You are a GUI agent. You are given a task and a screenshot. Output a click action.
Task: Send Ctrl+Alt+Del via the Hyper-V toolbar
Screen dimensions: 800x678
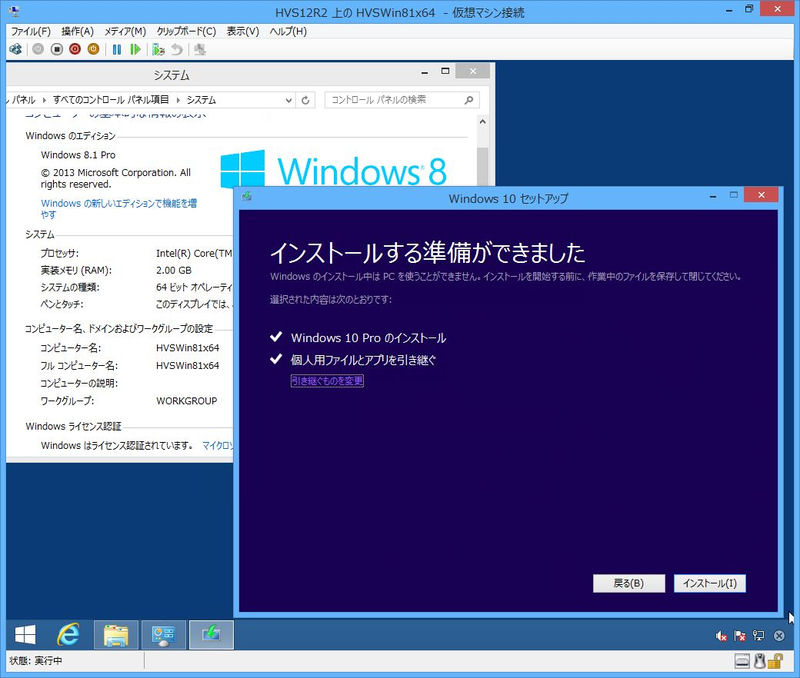pos(16,49)
